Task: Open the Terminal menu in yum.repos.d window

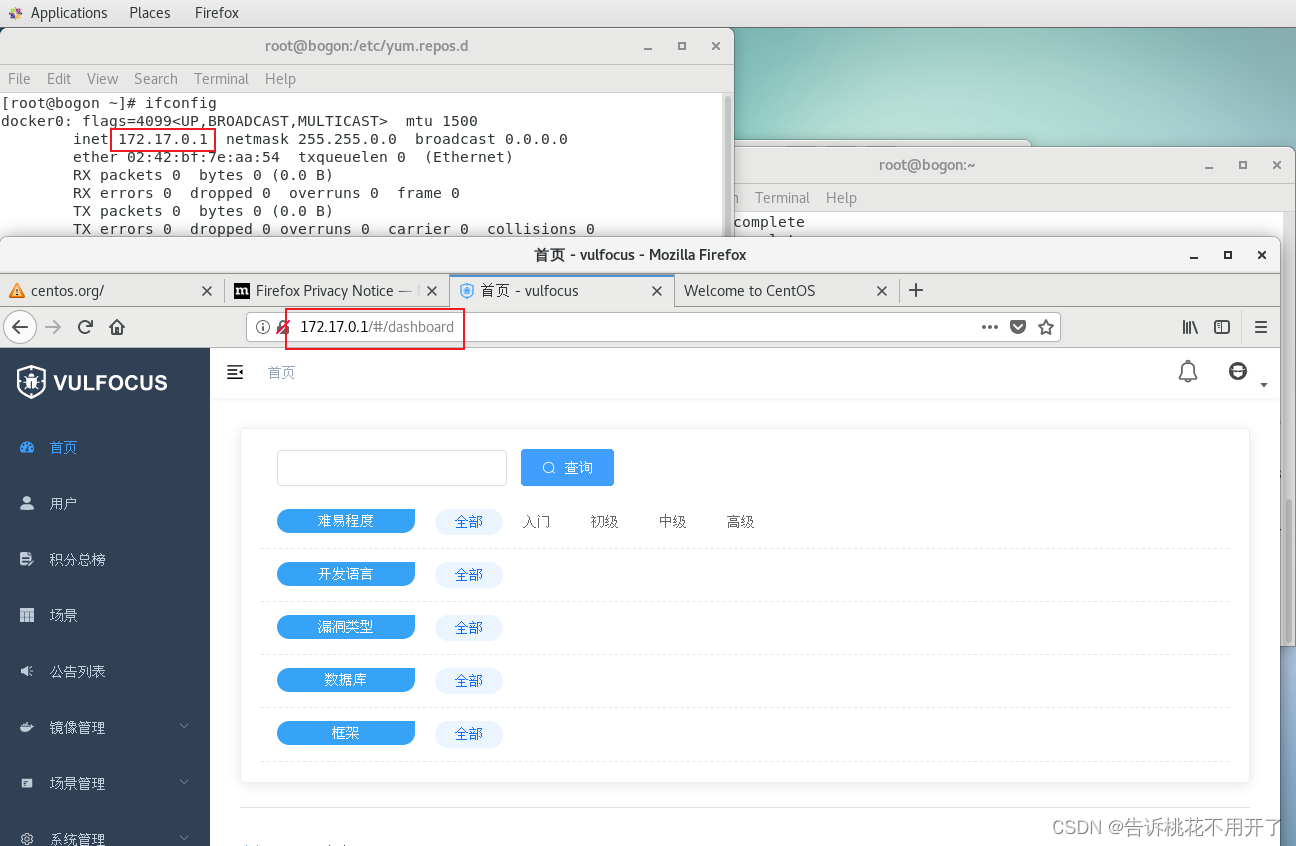Action: (221, 78)
